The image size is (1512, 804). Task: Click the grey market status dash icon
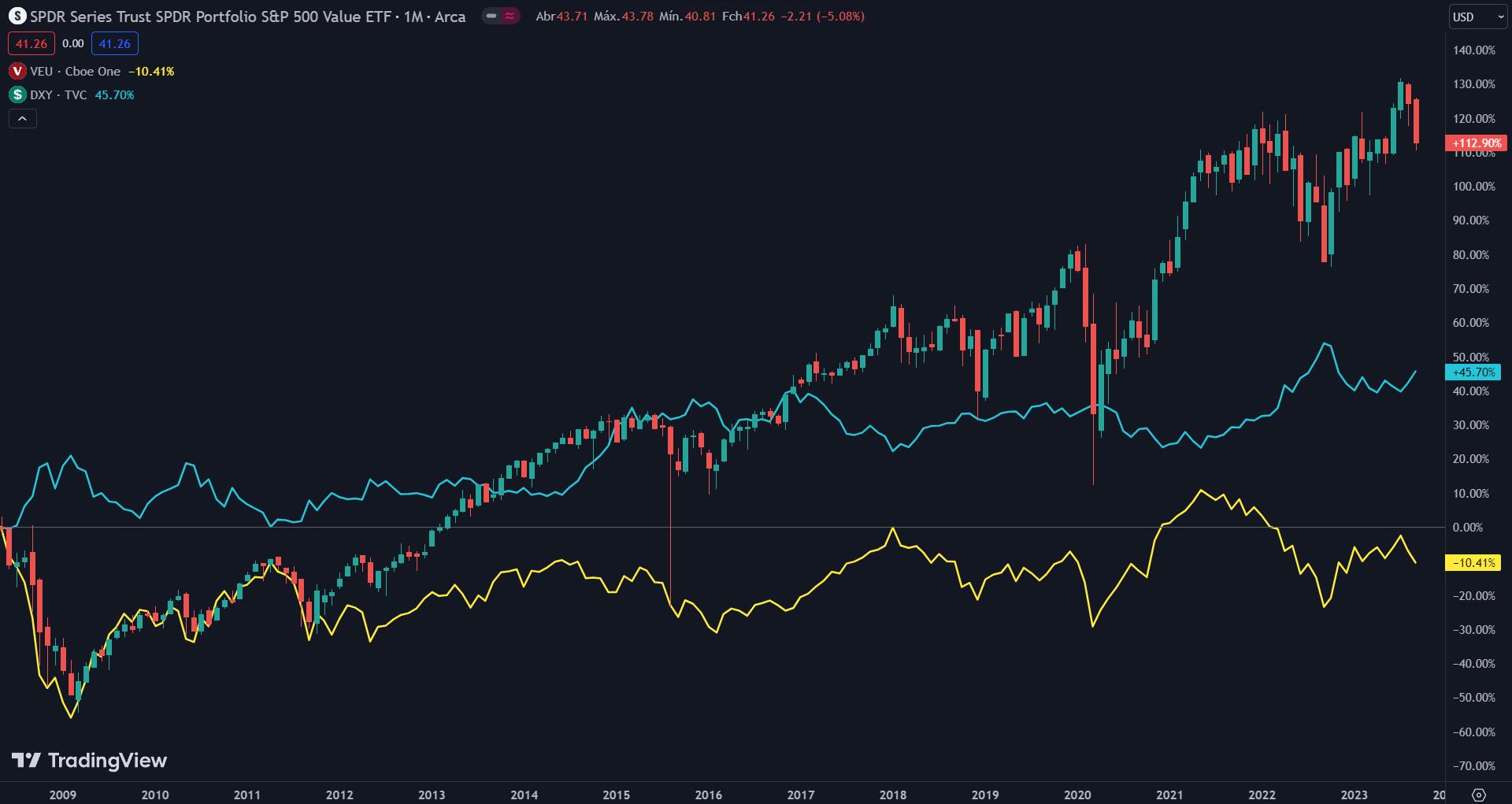pos(491,16)
